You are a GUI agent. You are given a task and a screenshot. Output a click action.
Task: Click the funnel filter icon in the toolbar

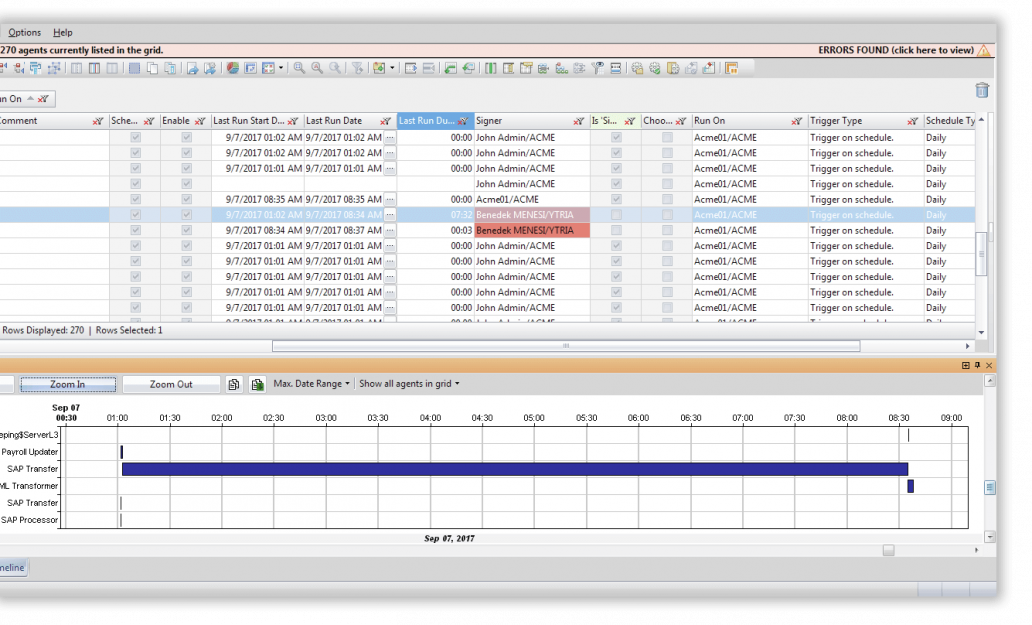357,68
